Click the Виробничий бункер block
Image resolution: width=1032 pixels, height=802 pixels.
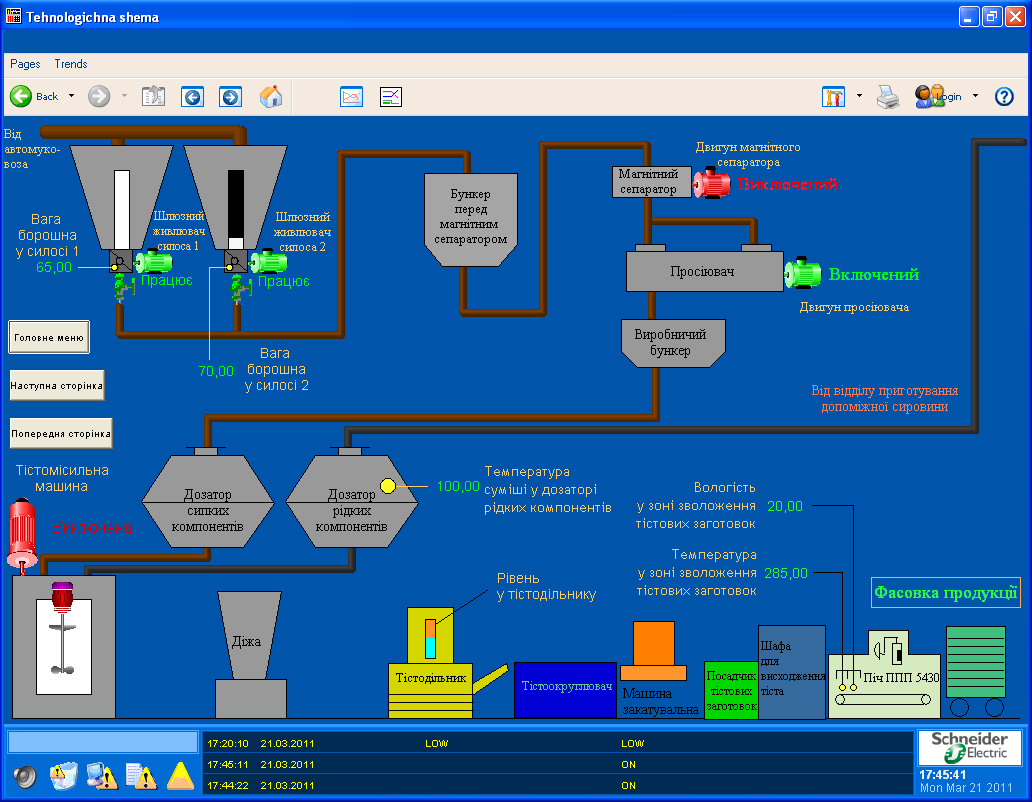[x=673, y=343]
